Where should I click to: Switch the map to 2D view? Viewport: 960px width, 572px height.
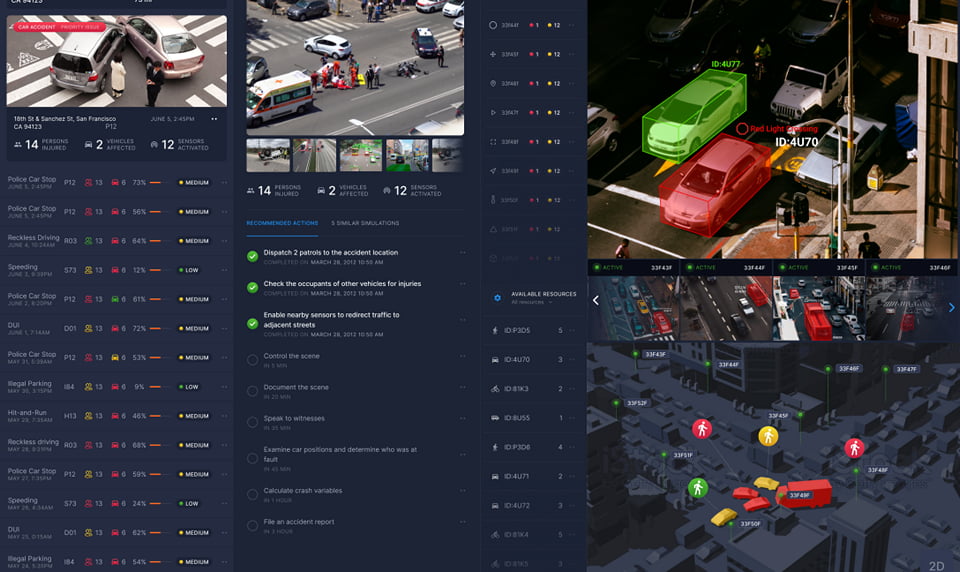click(x=936, y=566)
